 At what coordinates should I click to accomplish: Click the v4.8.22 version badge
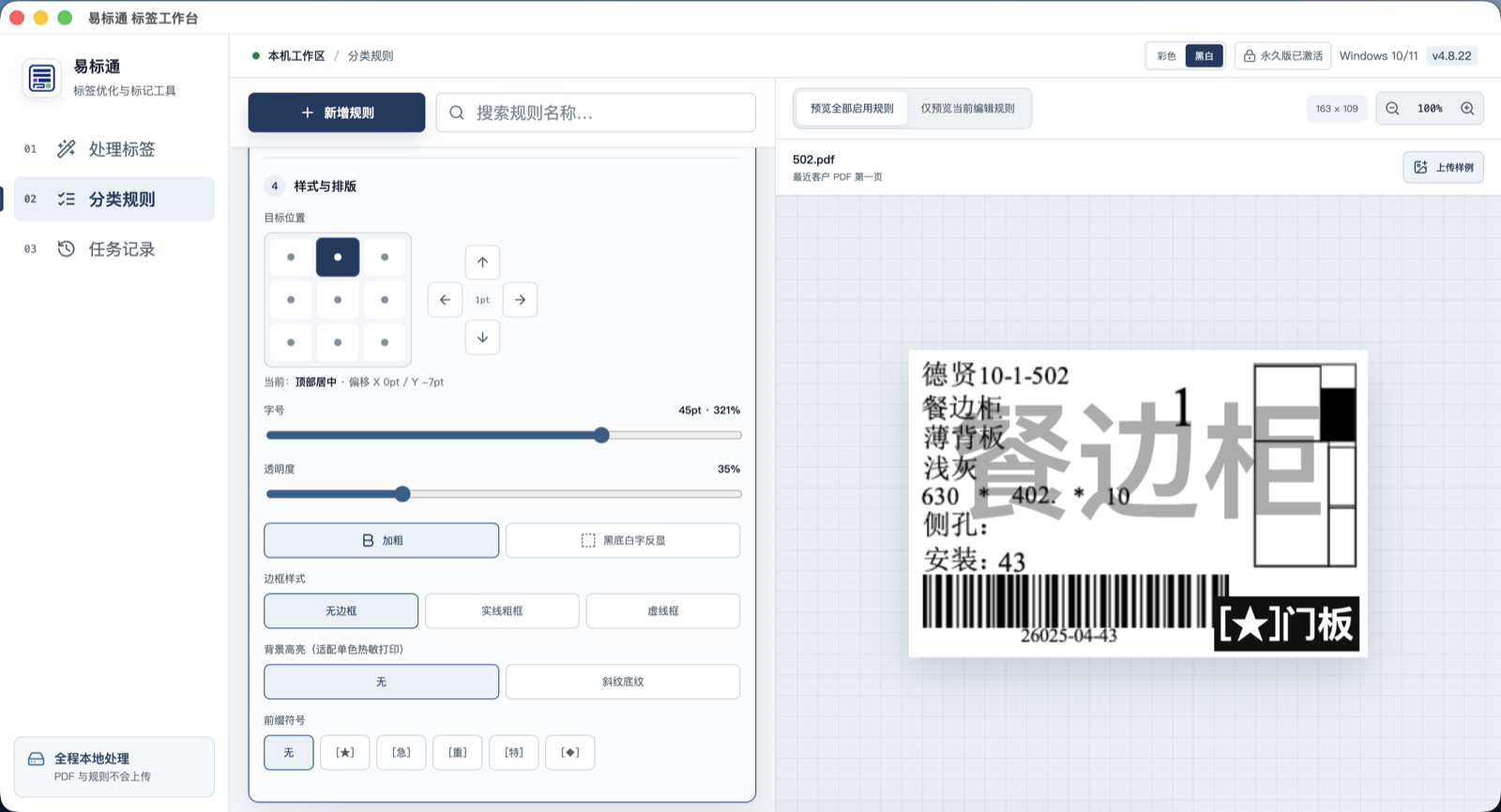[1451, 56]
